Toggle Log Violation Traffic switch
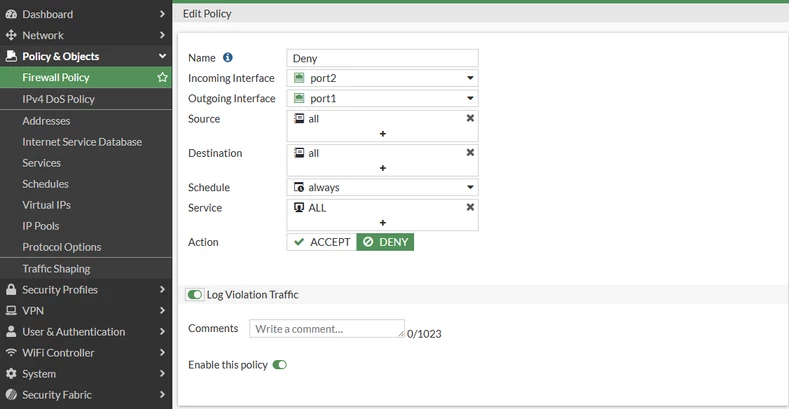 tap(194, 295)
